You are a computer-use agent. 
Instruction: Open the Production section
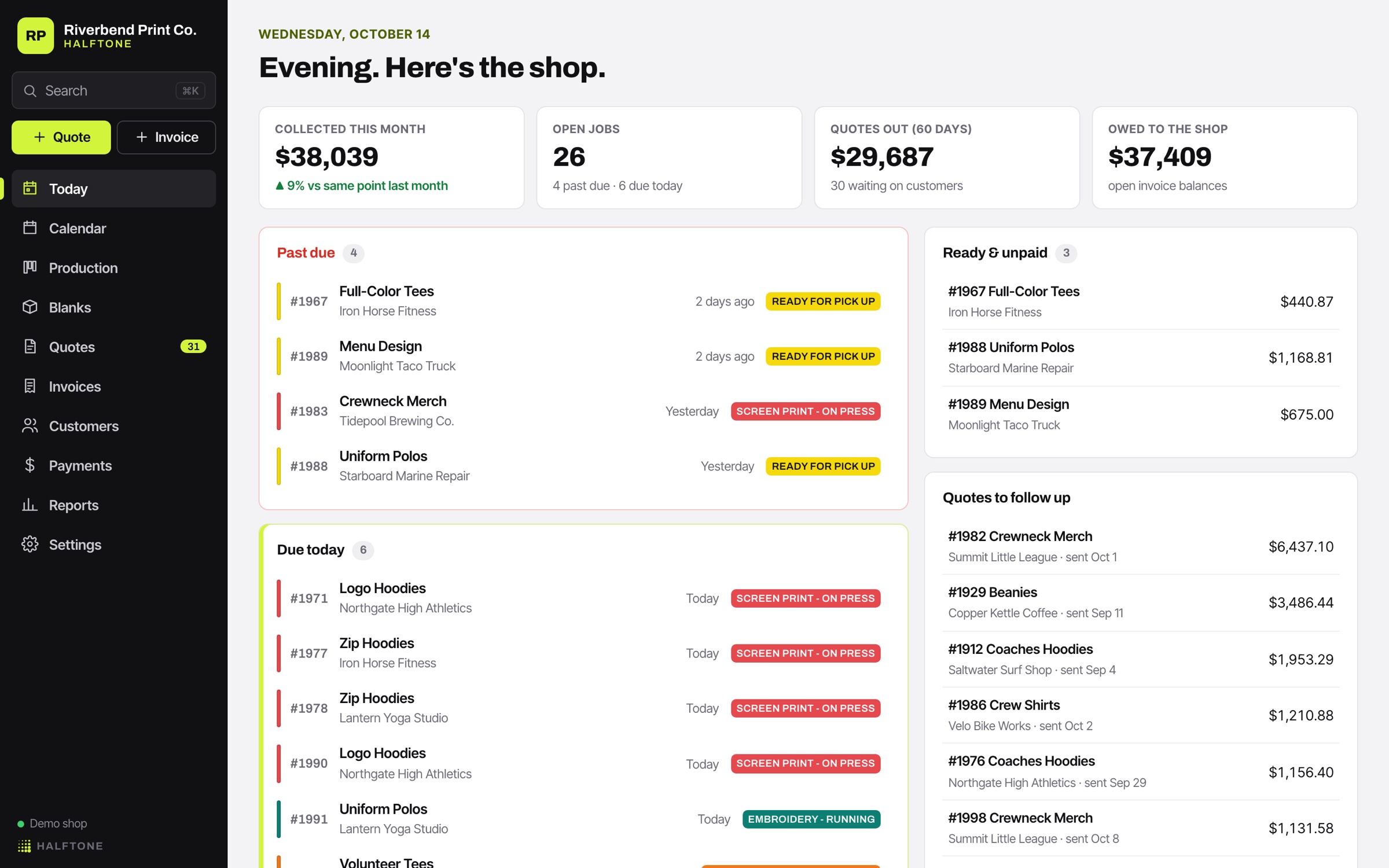coord(114,268)
